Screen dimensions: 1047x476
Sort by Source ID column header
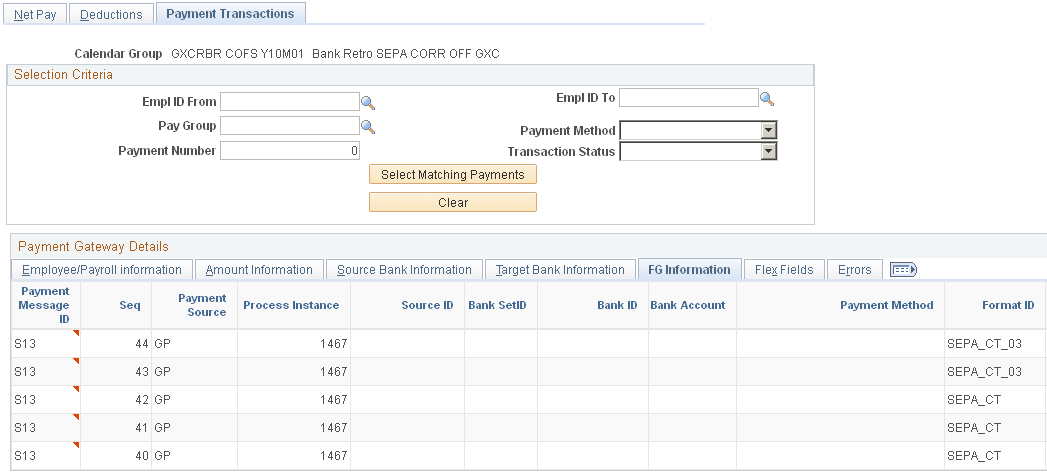[x=427, y=305]
